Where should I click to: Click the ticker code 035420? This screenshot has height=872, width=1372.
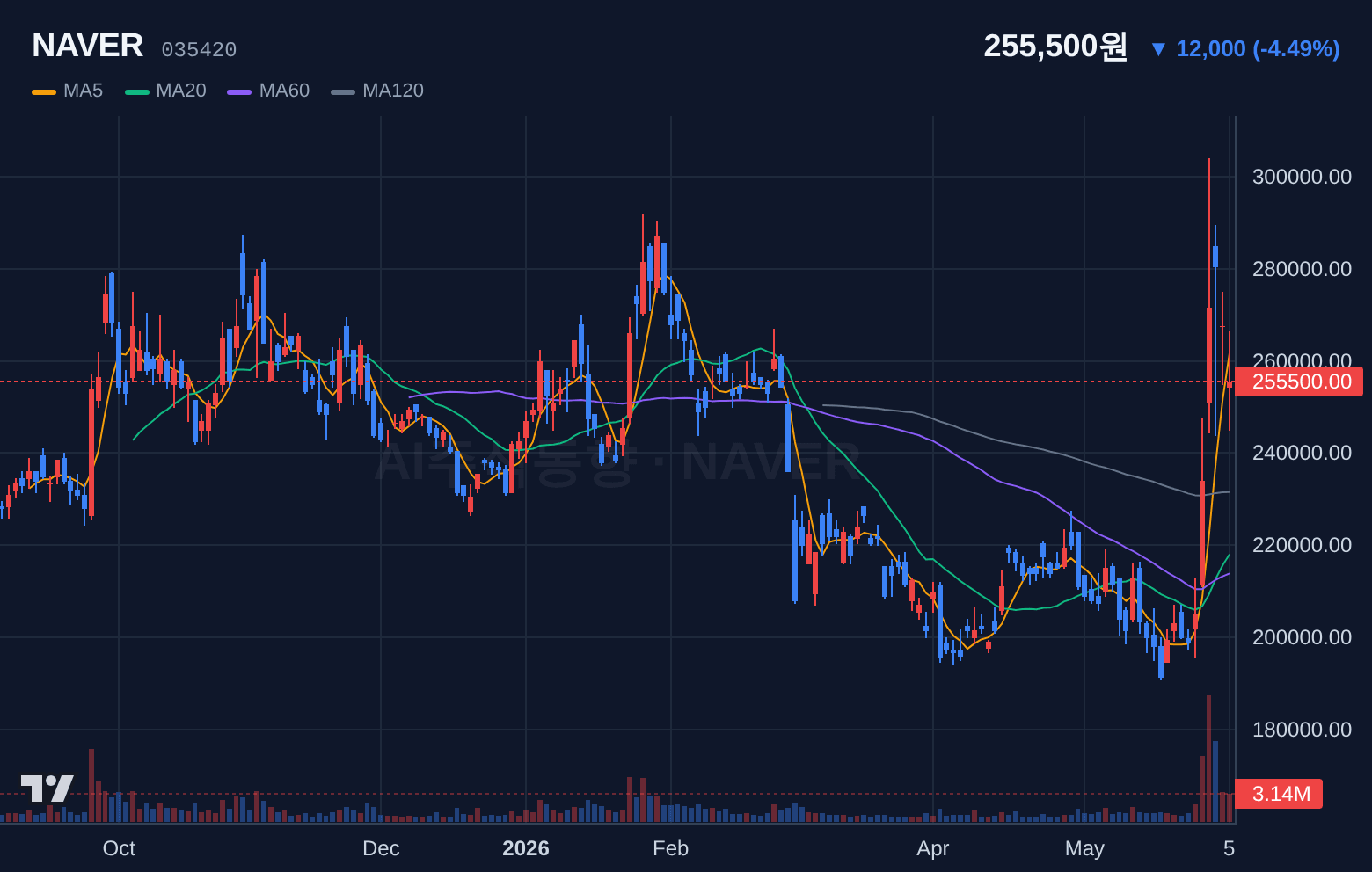coord(199,50)
